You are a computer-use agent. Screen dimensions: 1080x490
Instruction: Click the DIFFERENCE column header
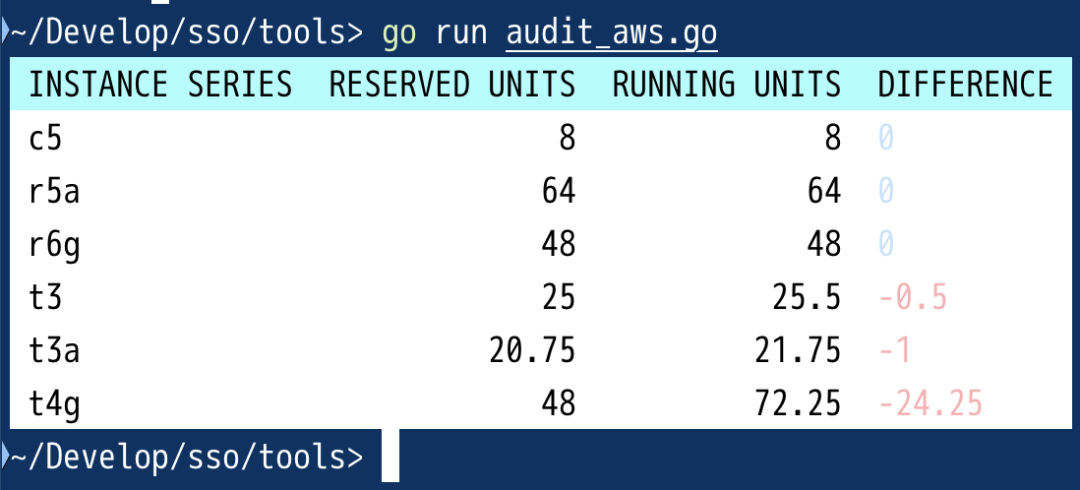(965, 85)
